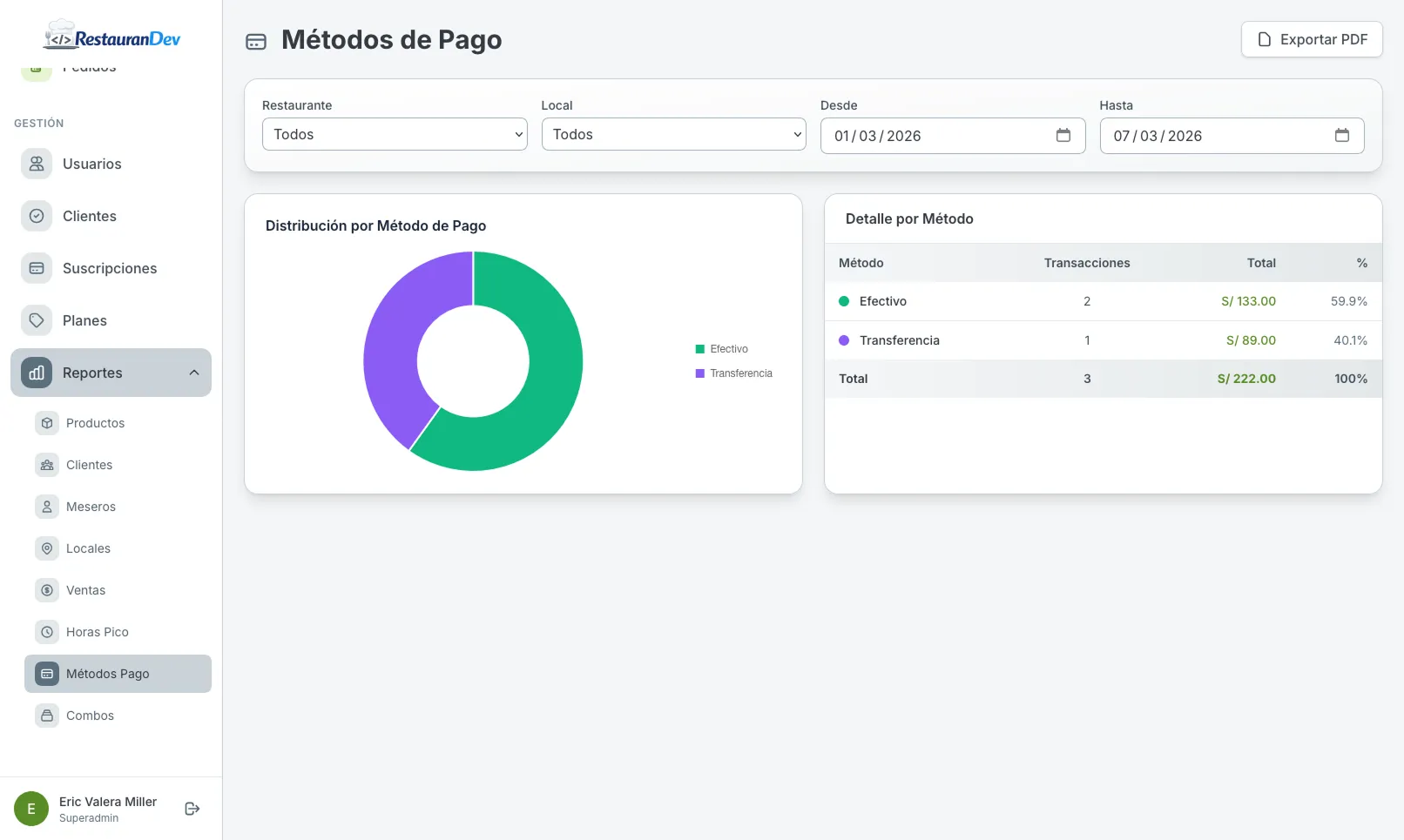The image size is (1404, 840).
Task: Click the Locales pin icon
Action: (47, 548)
